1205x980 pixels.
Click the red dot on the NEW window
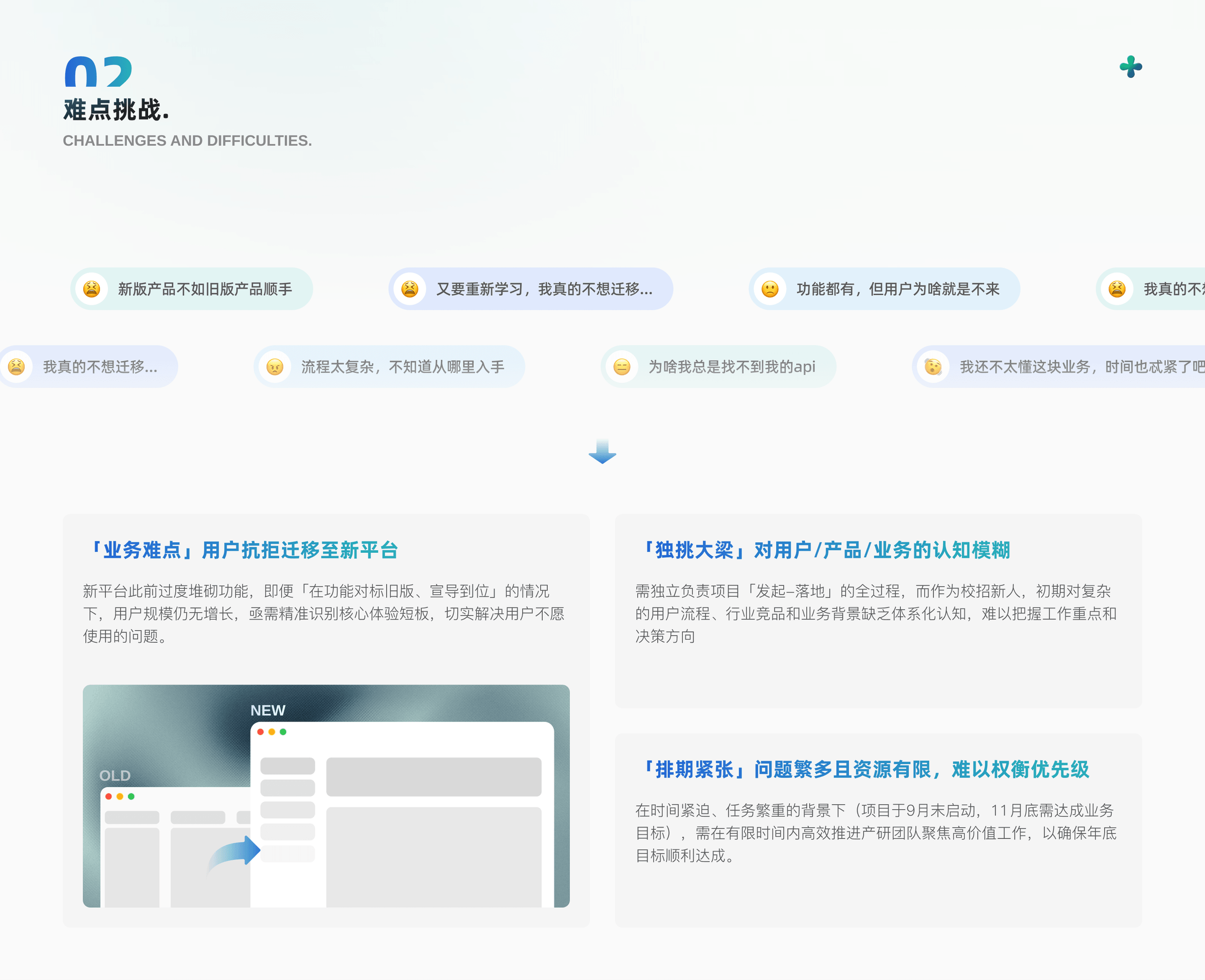(x=260, y=732)
